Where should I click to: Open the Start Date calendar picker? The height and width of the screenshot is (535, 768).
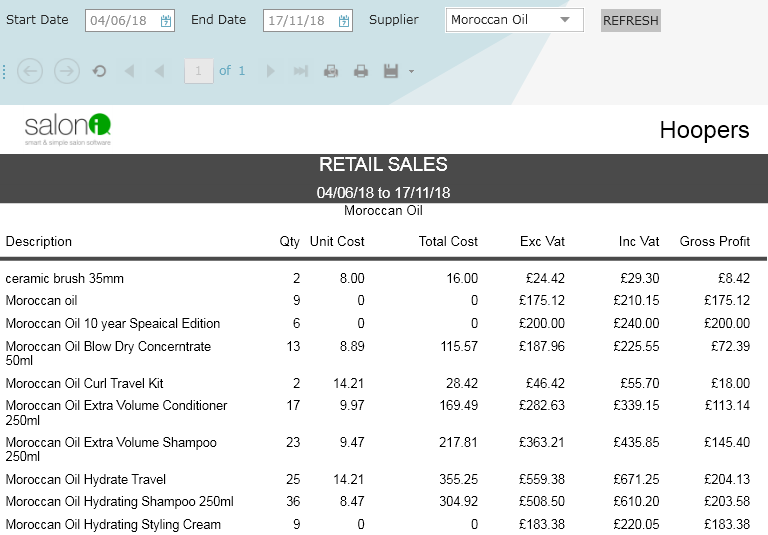[166, 21]
